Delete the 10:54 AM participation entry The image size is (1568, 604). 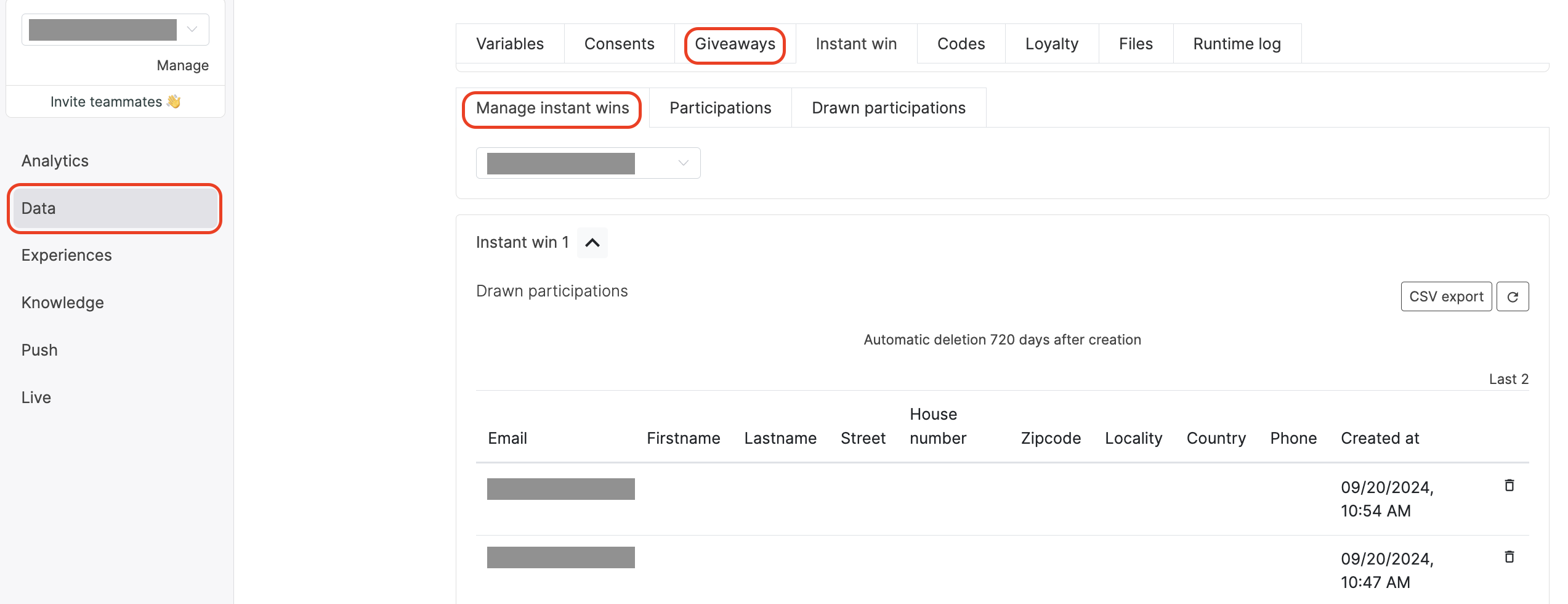point(1509,486)
